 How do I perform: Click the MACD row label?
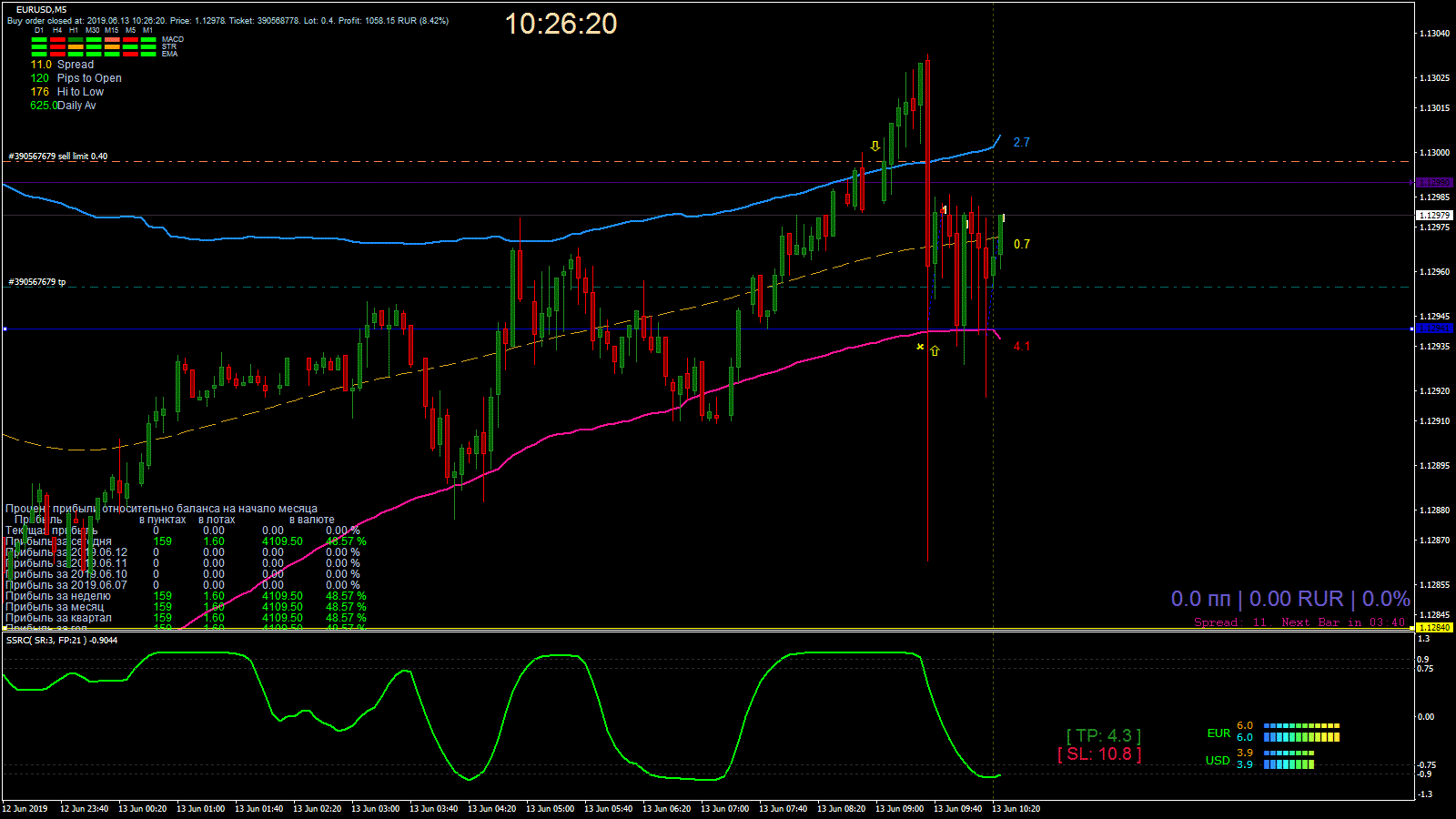click(x=173, y=39)
